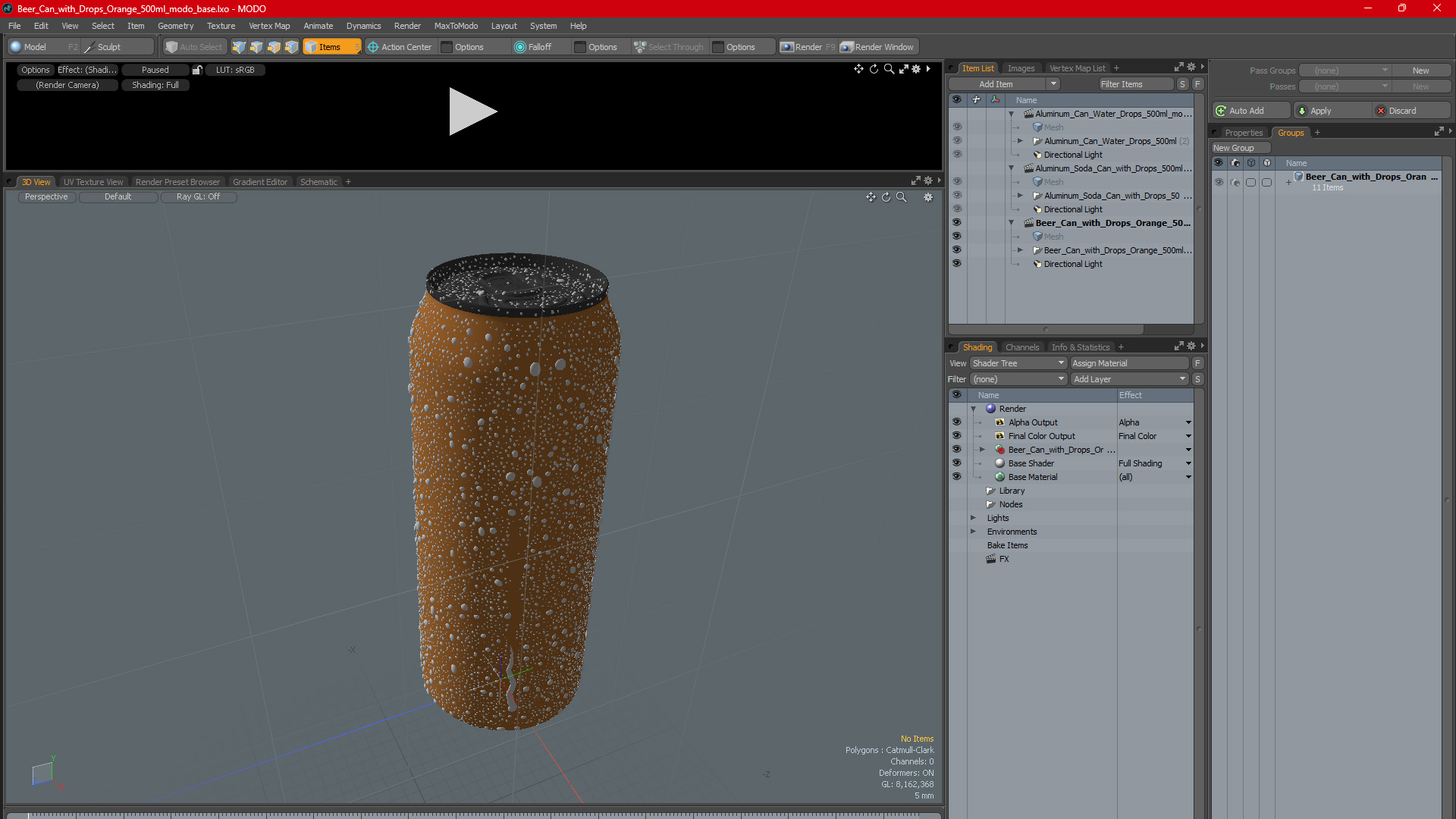1456x819 pixels.
Task: Toggle visibility of the Aluminum_Soda_Can Directional Light
Action: (956, 209)
